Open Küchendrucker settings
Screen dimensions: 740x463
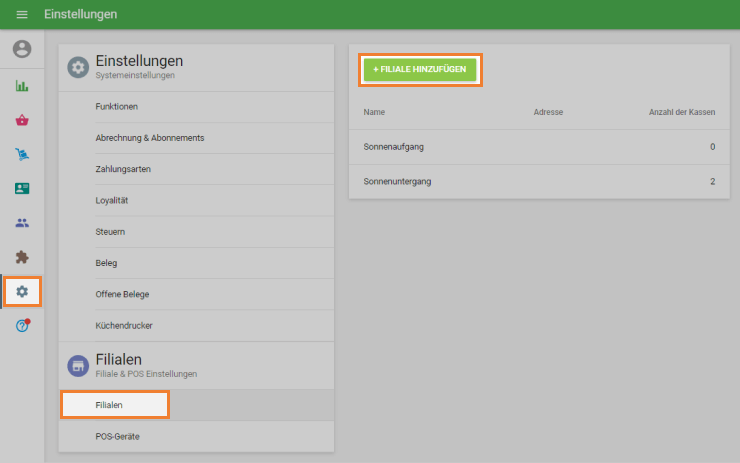(x=124, y=325)
